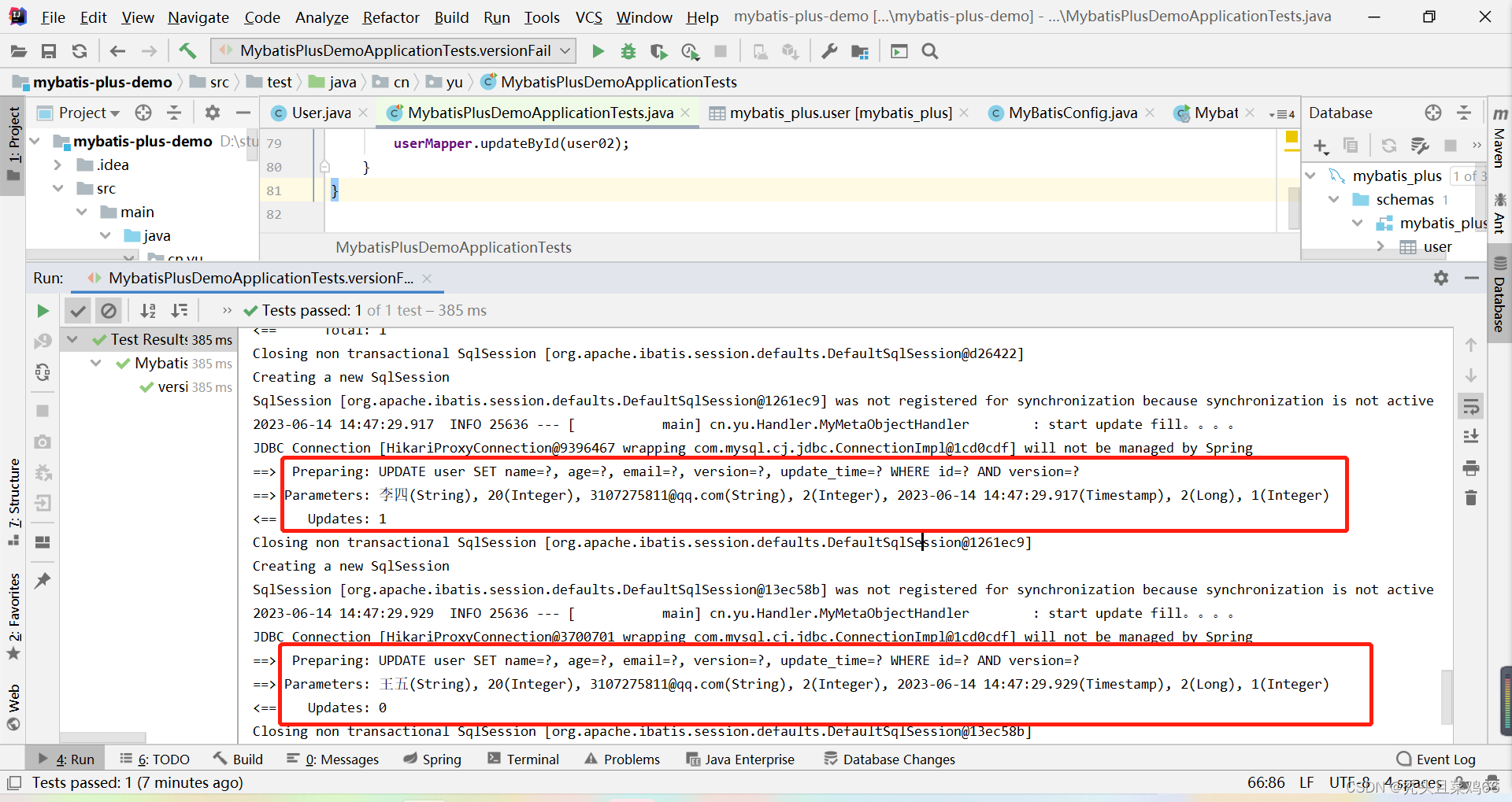This screenshot has width=1512, height=802.
Task: Open Run panel settings gear
Action: (1441, 278)
